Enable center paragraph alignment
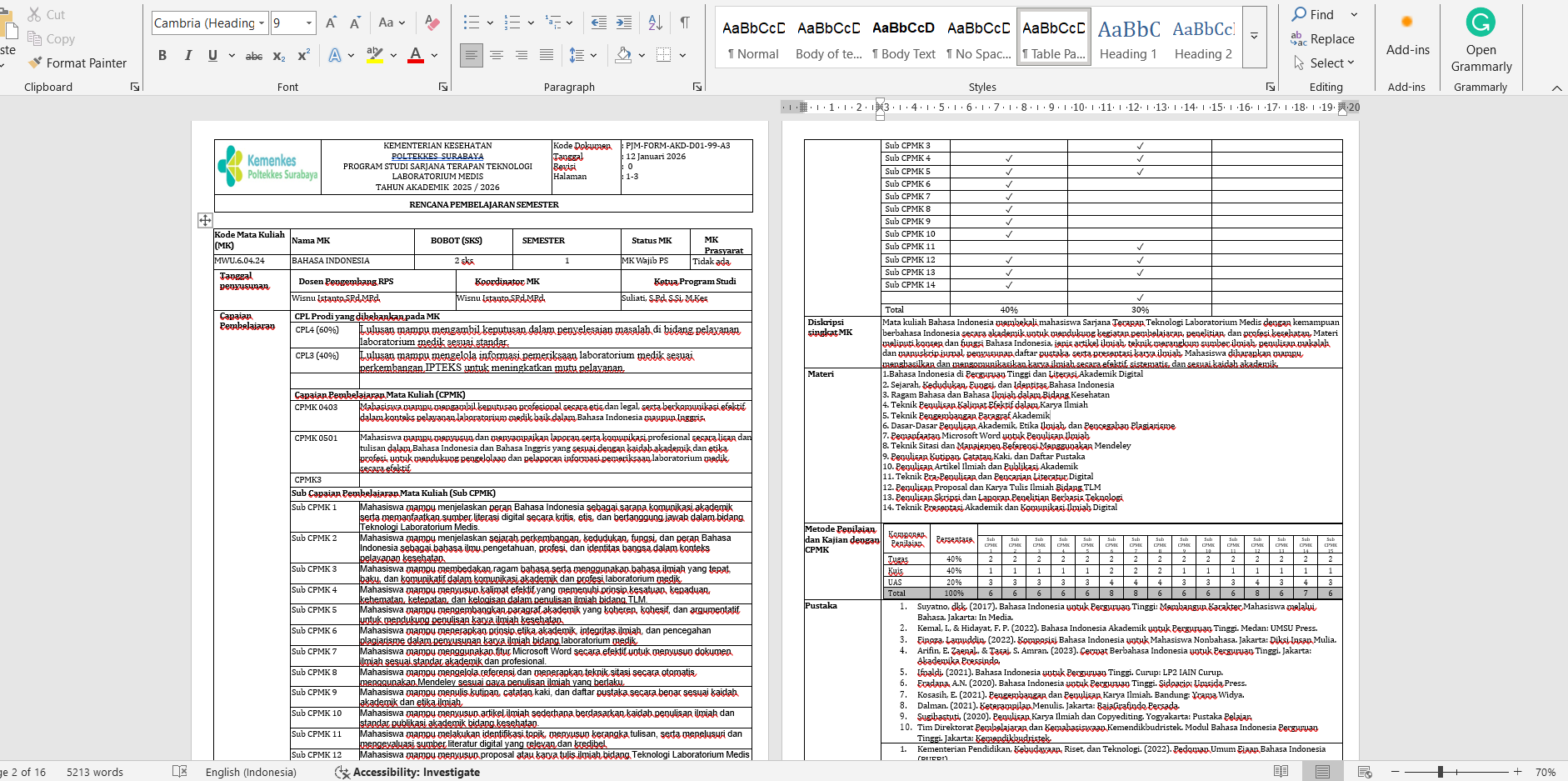The height and width of the screenshot is (781, 1568). [x=497, y=56]
